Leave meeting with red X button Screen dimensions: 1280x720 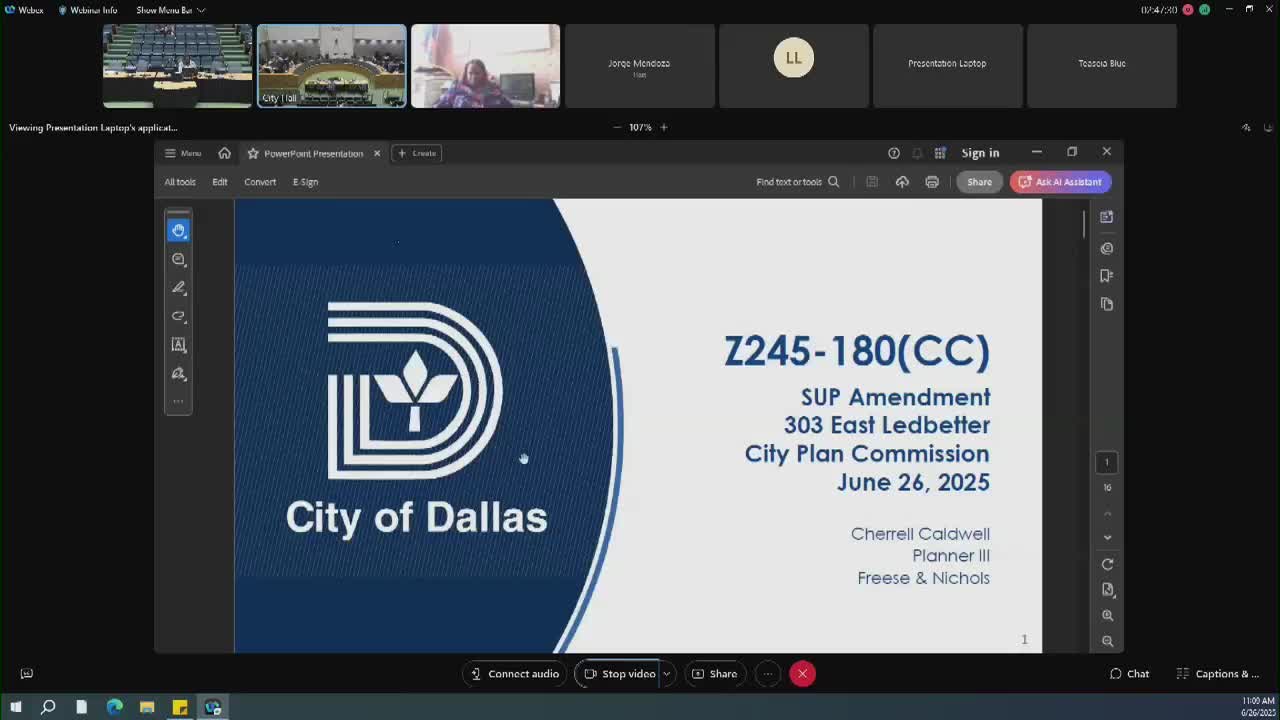[802, 674]
